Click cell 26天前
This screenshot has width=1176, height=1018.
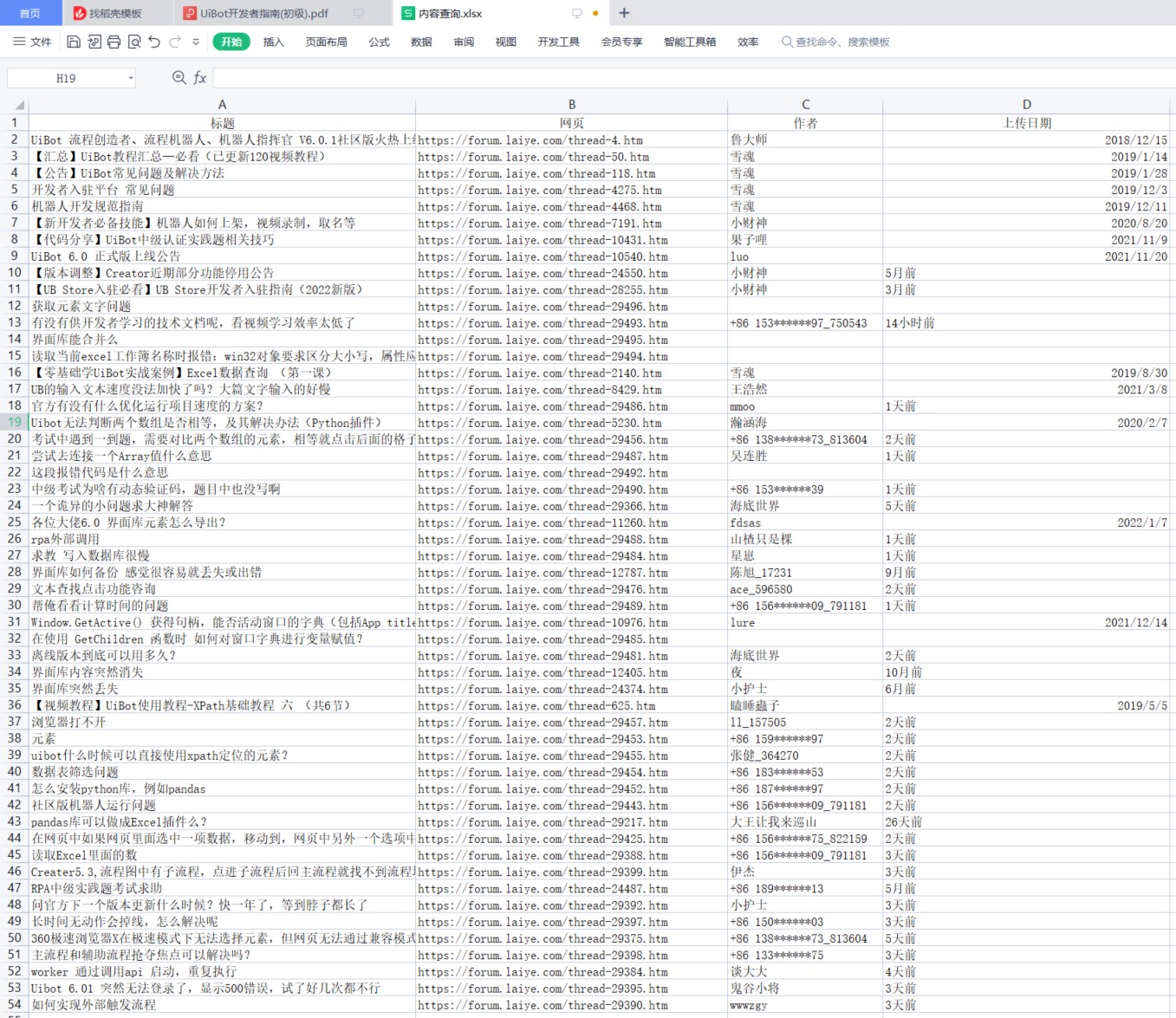[1027, 822]
